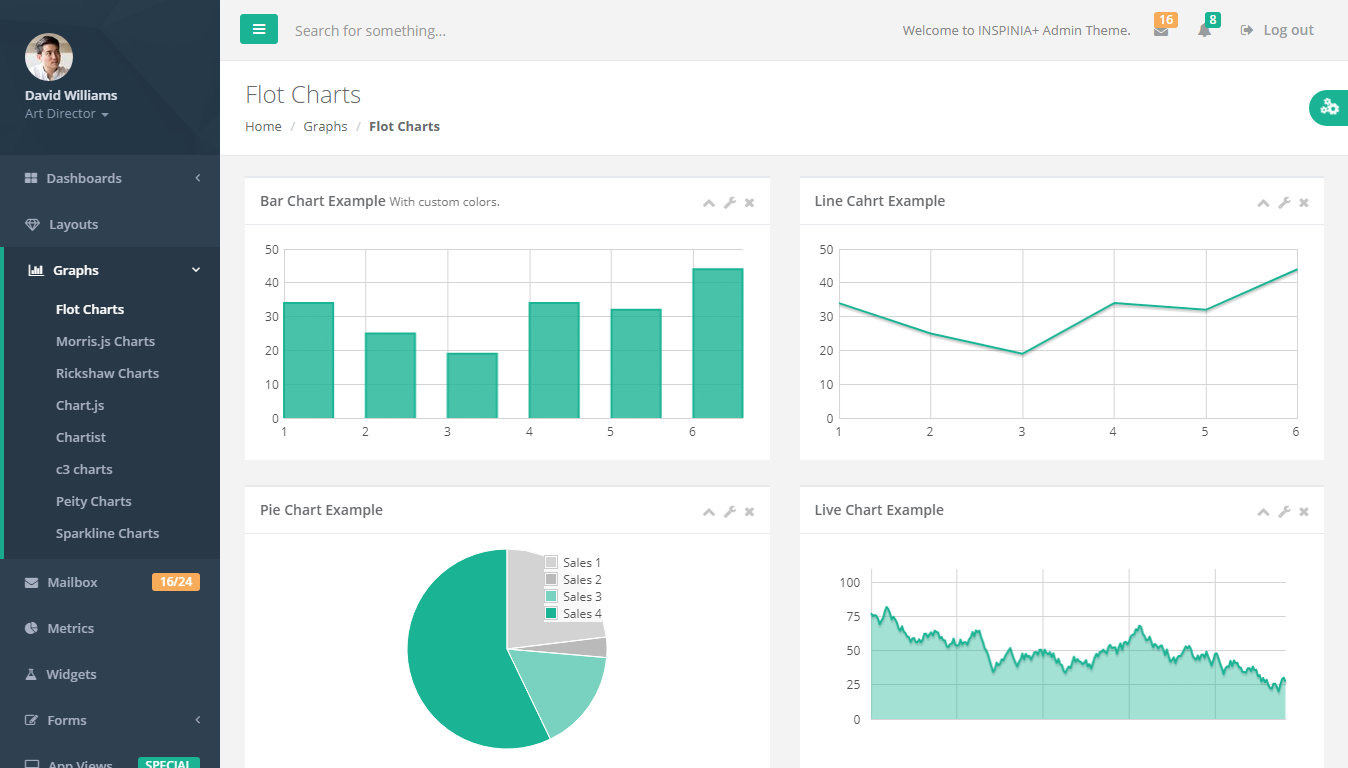Click the envelope messages icon in header
The image size is (1348, 768).
coord(1160,30)
